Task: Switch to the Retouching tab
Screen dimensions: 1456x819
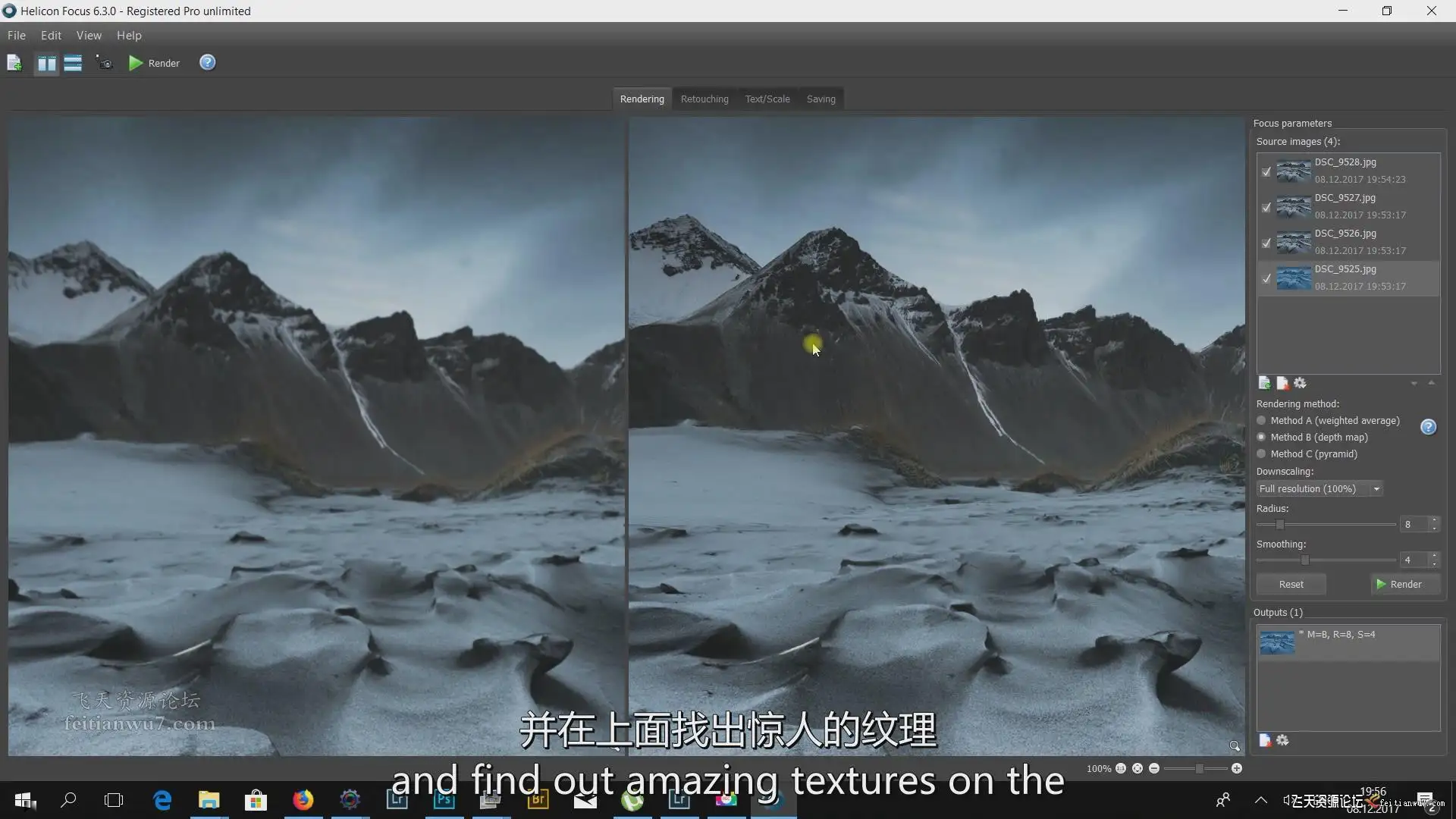Action: tap(704, 99)
